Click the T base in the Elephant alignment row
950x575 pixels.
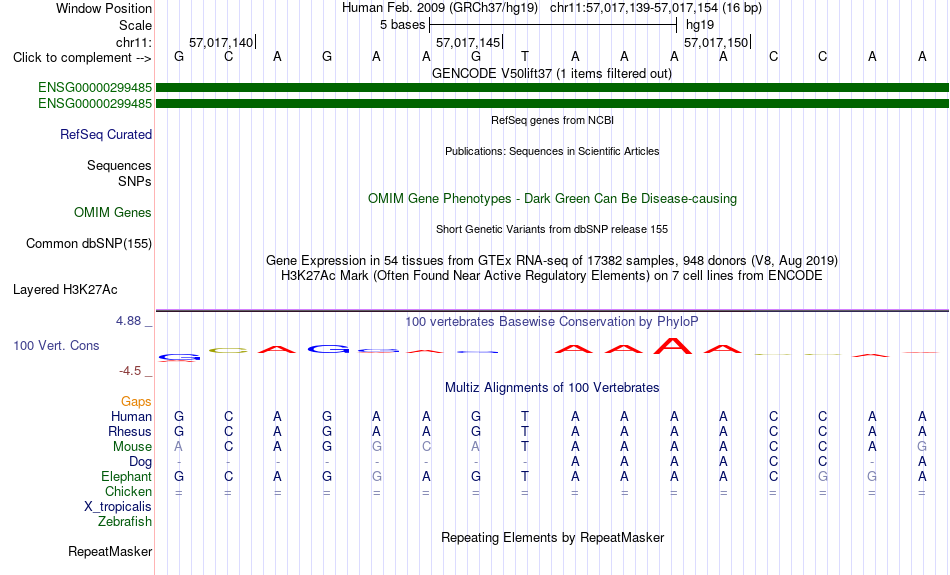(x=525, y=477)
